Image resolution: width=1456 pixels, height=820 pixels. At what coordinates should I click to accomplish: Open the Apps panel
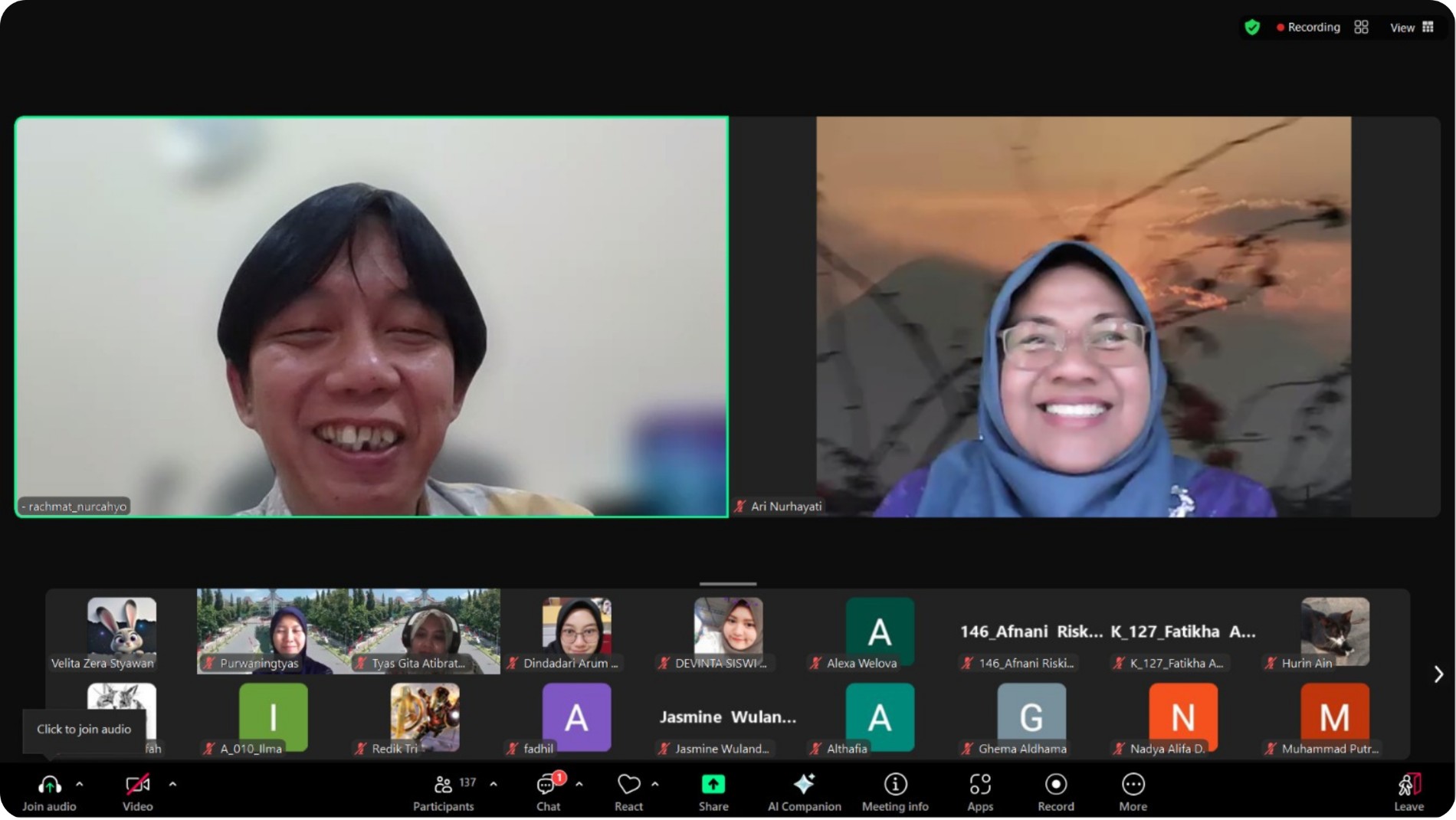(x=980, y=792)
